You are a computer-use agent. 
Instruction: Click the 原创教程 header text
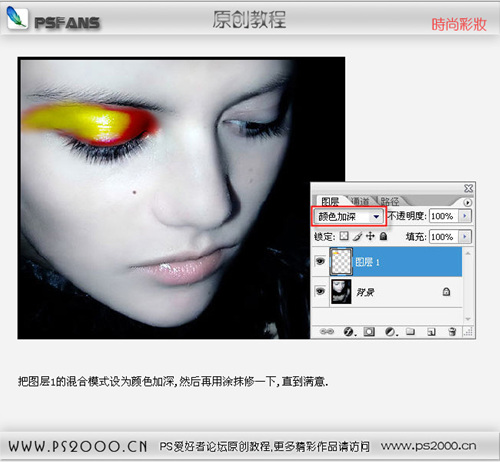tap(249, 19)
